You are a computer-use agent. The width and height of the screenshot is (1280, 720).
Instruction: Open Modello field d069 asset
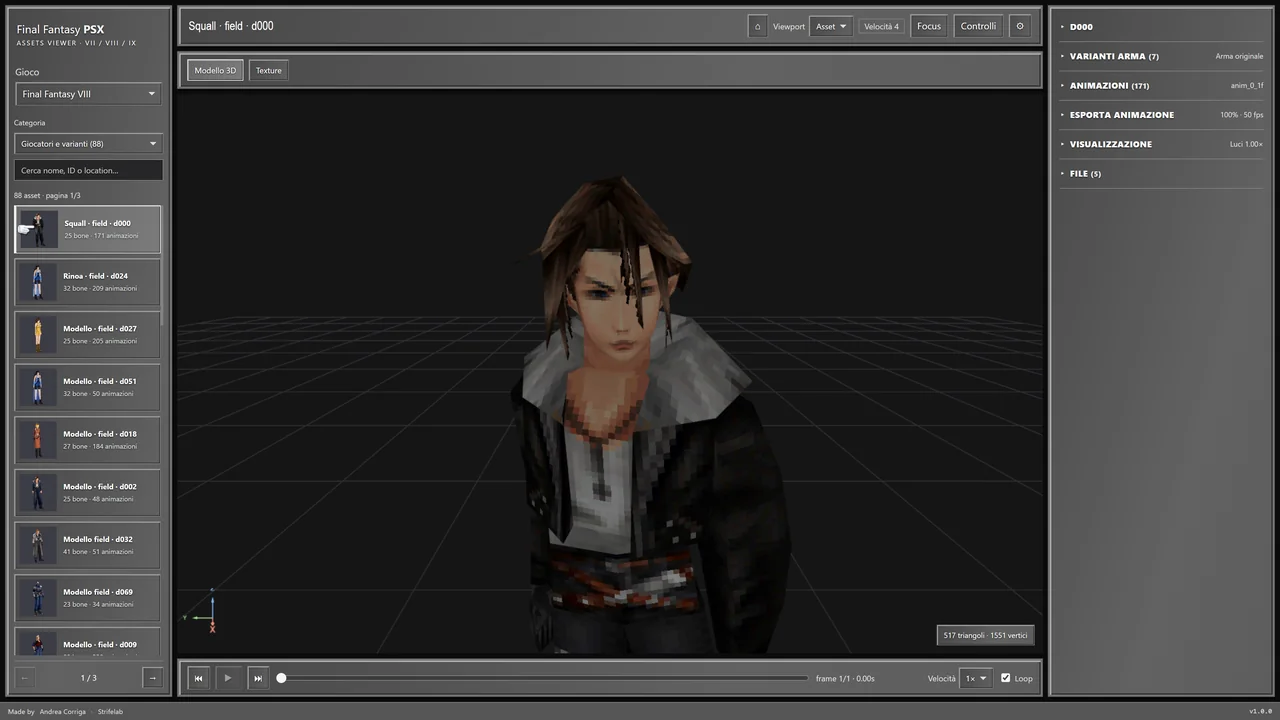coord(87,598)
